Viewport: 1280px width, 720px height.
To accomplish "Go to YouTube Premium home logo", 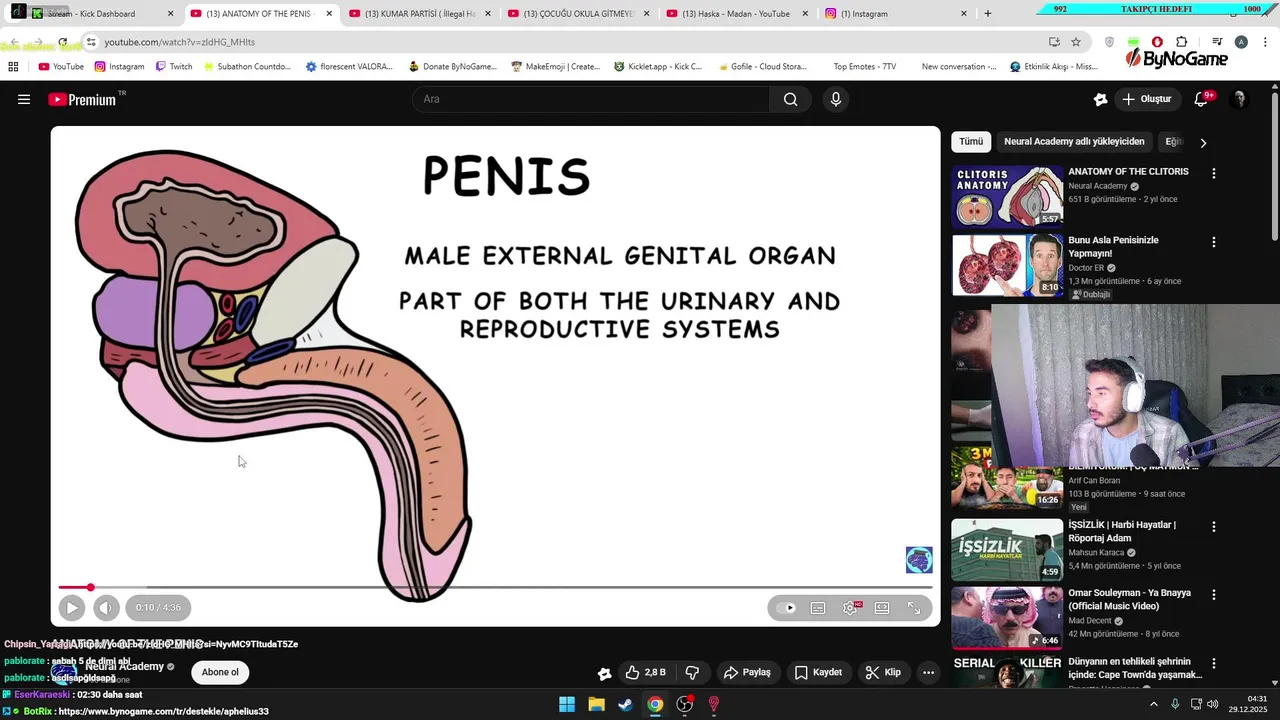I will point(82,99).
